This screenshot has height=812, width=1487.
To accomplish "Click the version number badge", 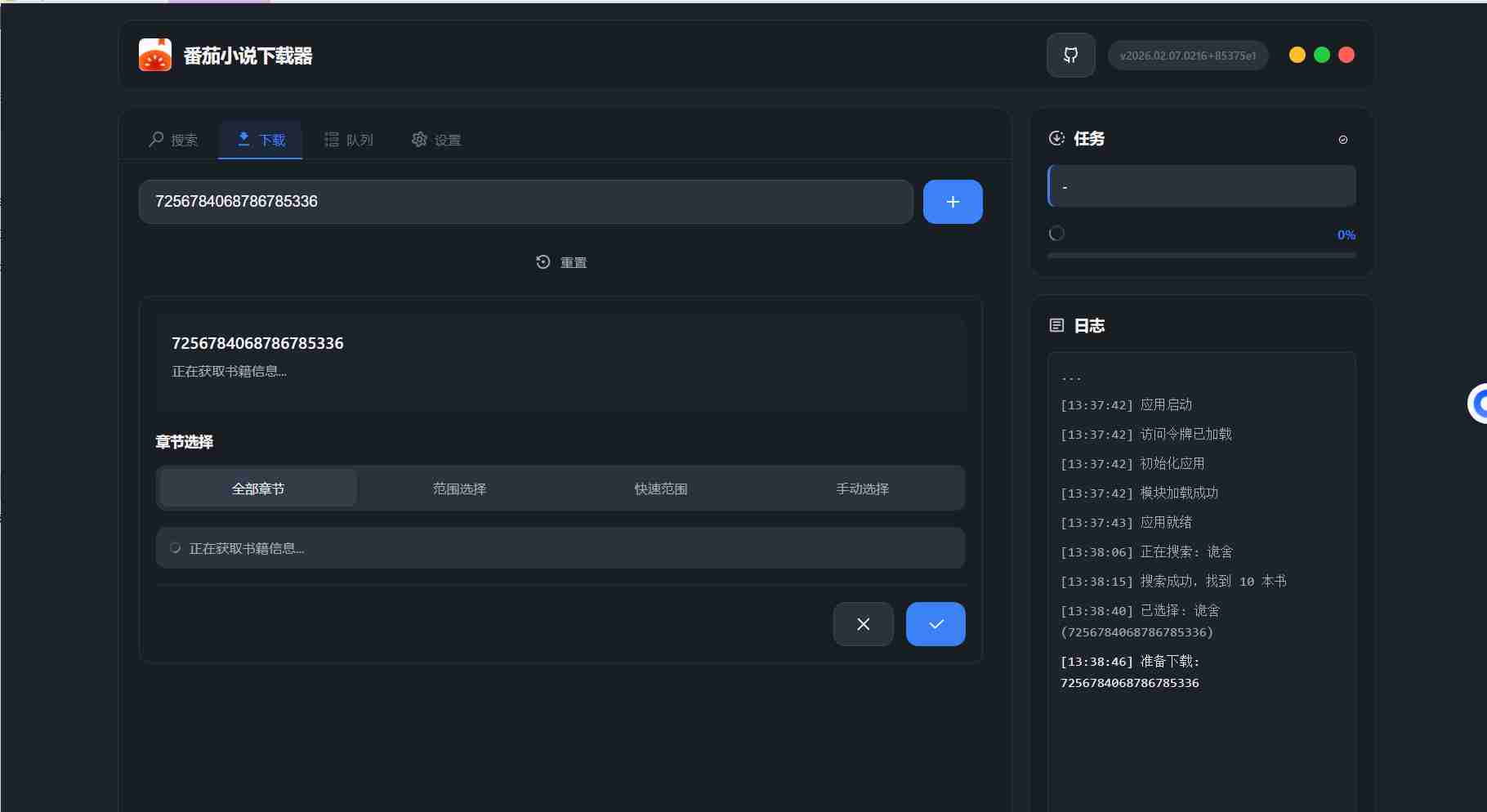I will pos(1187,56).
